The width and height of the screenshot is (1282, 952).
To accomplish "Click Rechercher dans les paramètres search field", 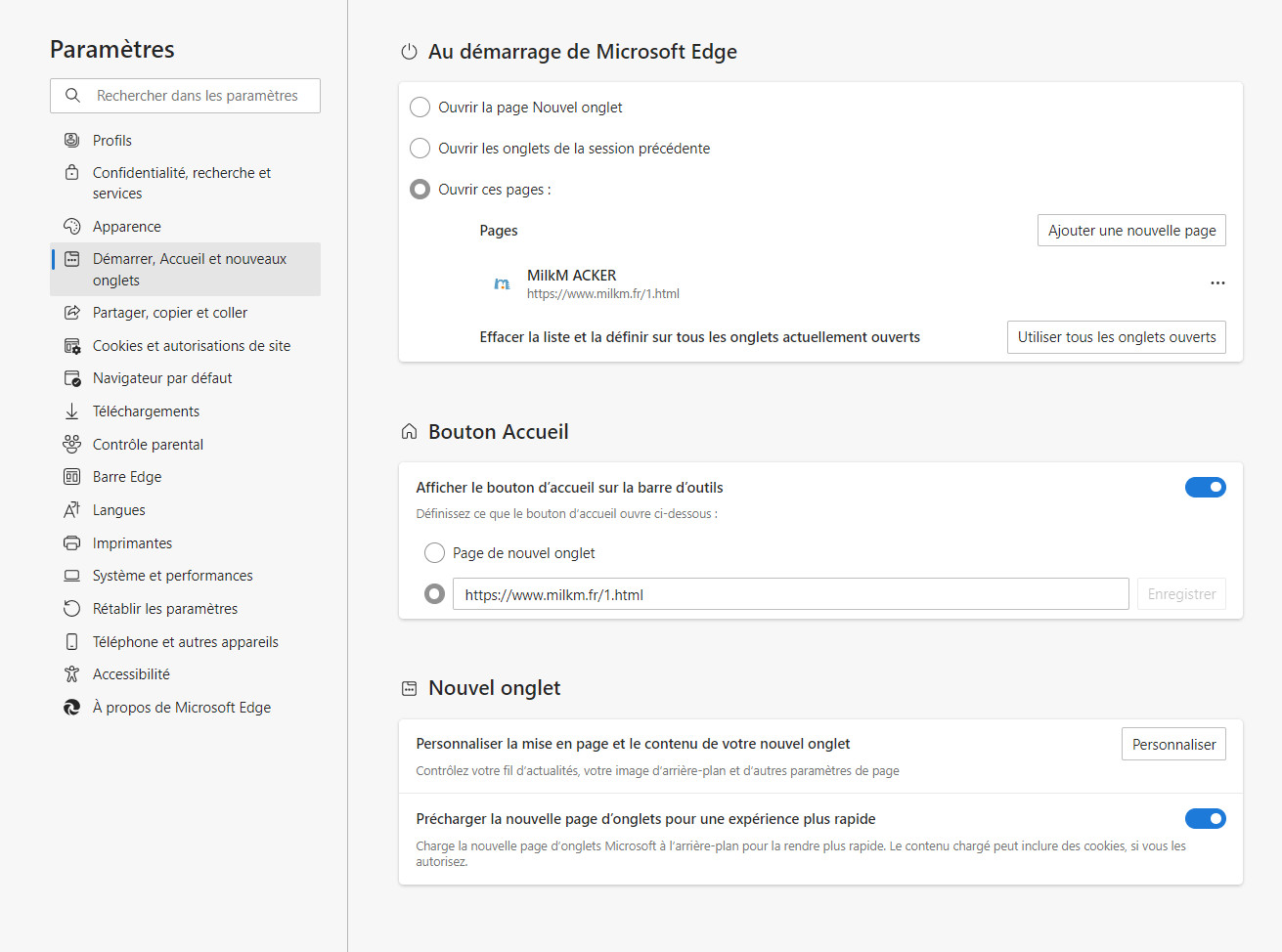I will (x=185, y=96).
